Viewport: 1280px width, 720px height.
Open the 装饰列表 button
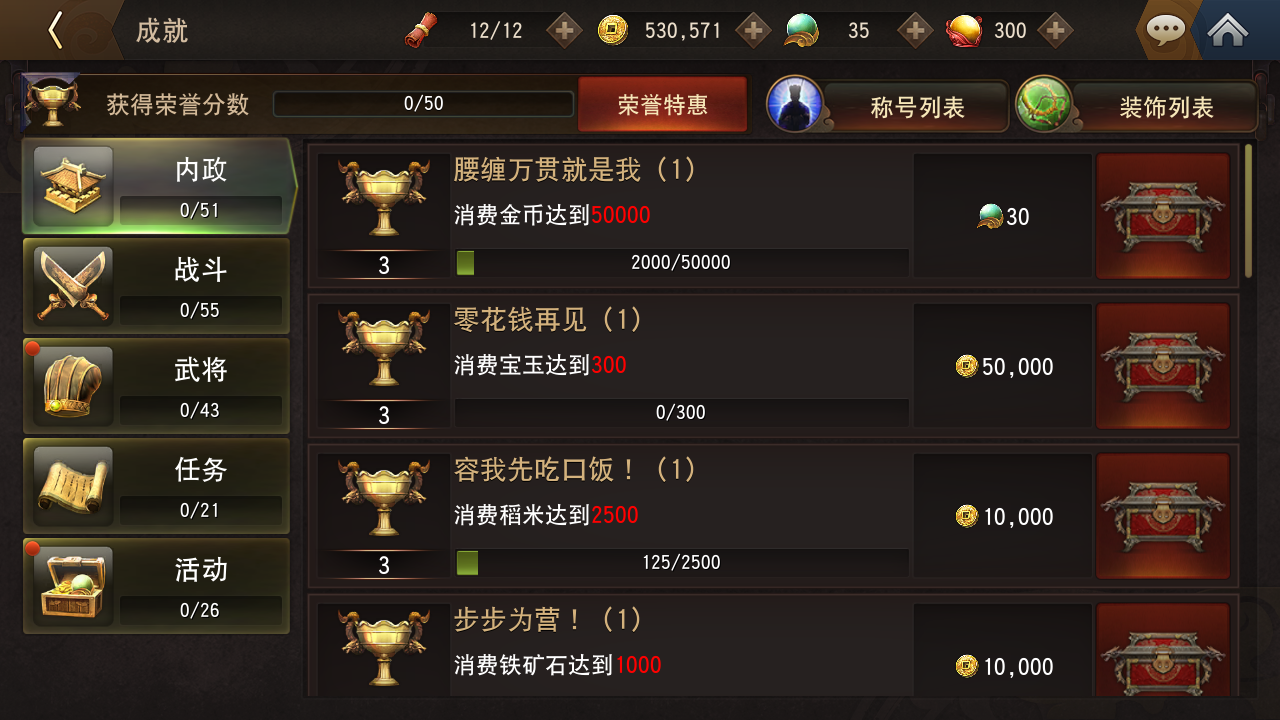[x=1137, y=105]
